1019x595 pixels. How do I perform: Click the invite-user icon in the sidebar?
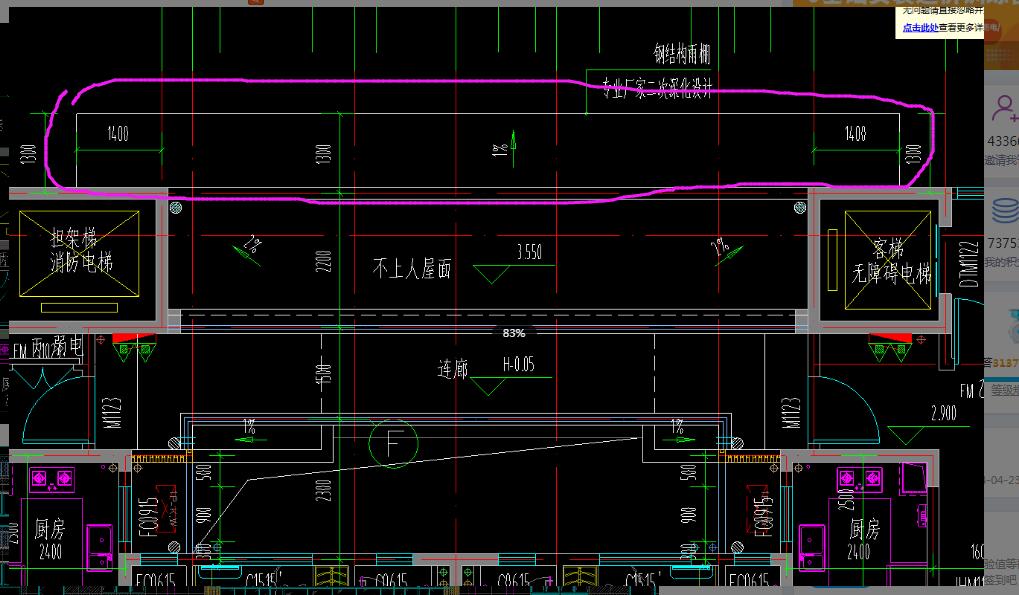point(1005,108)
